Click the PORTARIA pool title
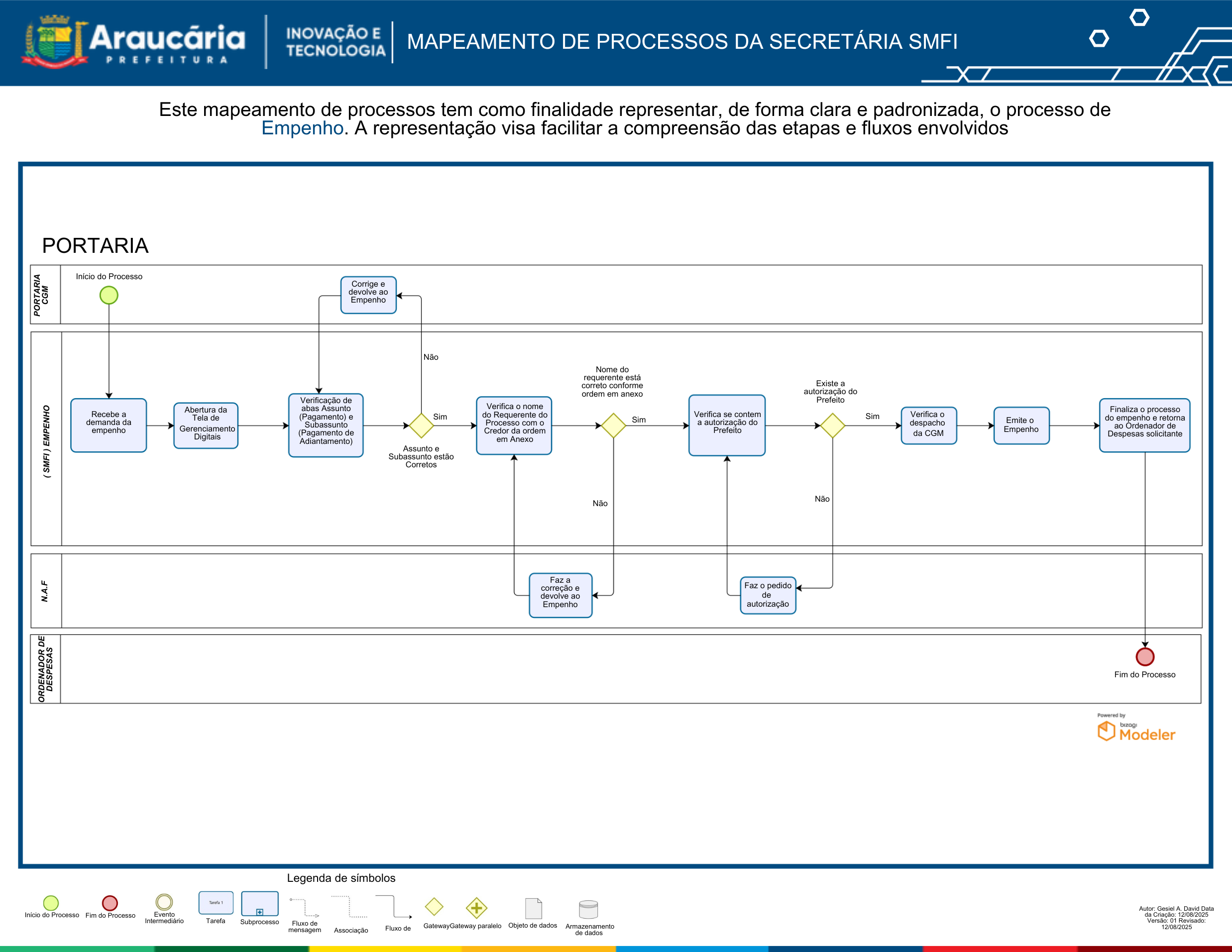 click(96, 245)
